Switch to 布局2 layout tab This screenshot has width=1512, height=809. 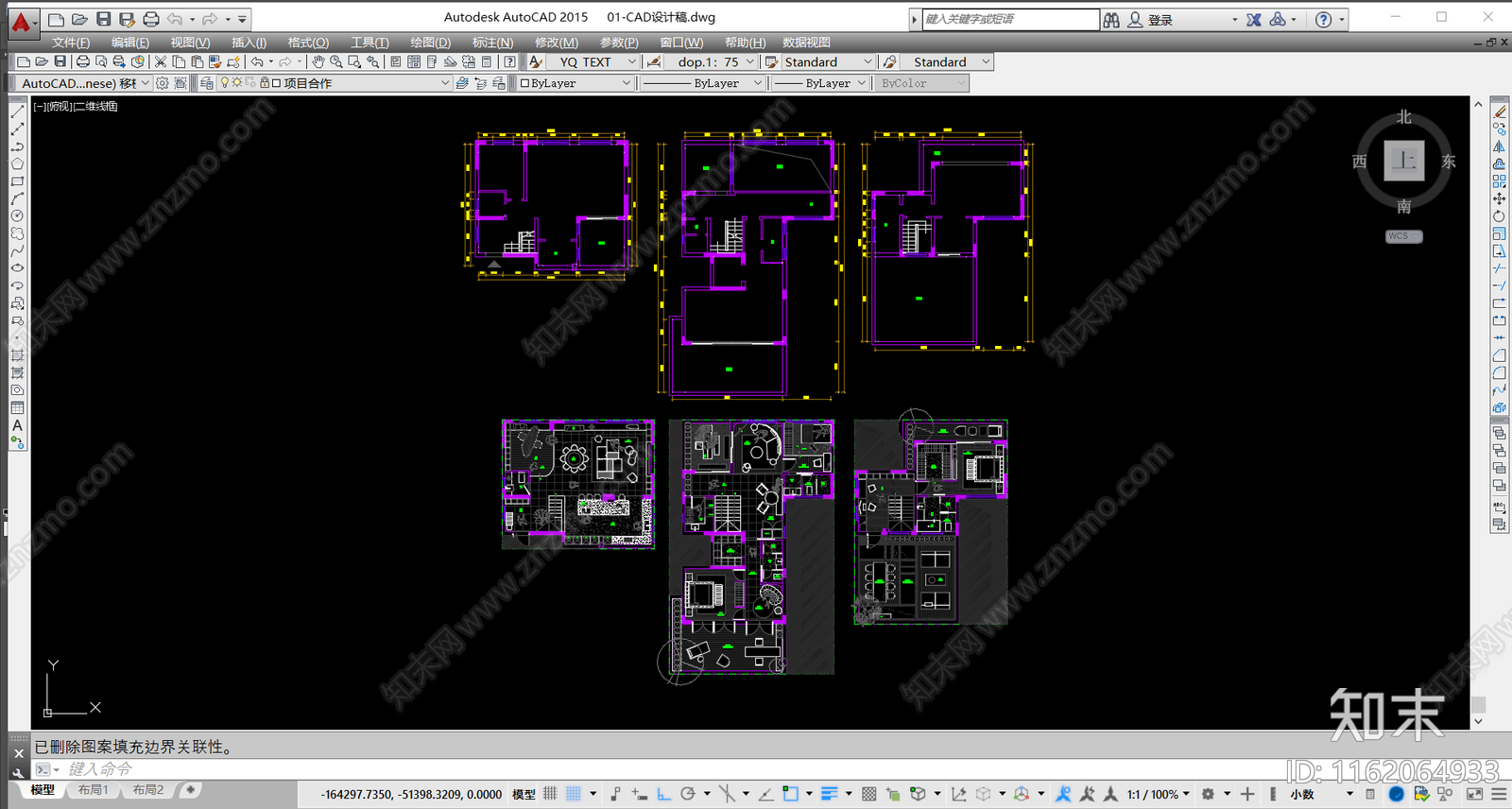[x=147, y=790]
